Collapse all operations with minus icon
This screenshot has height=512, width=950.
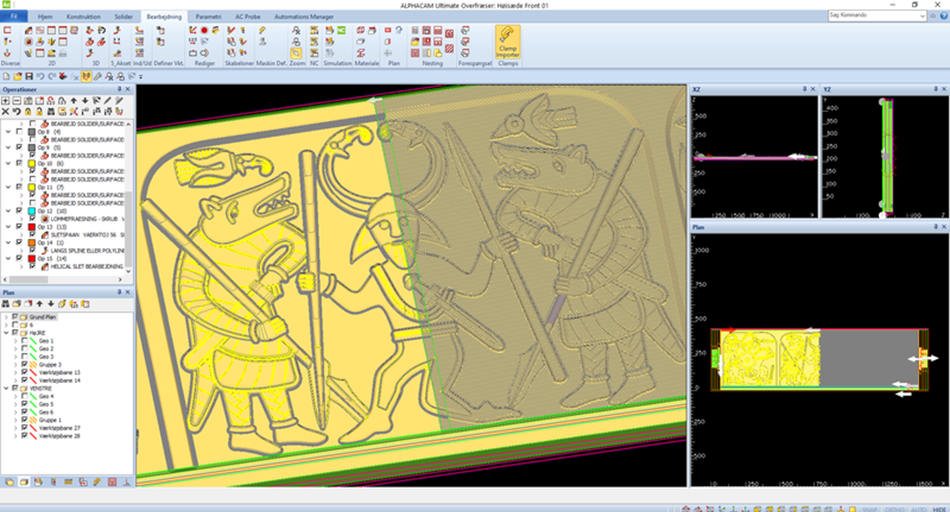(17, 101)
